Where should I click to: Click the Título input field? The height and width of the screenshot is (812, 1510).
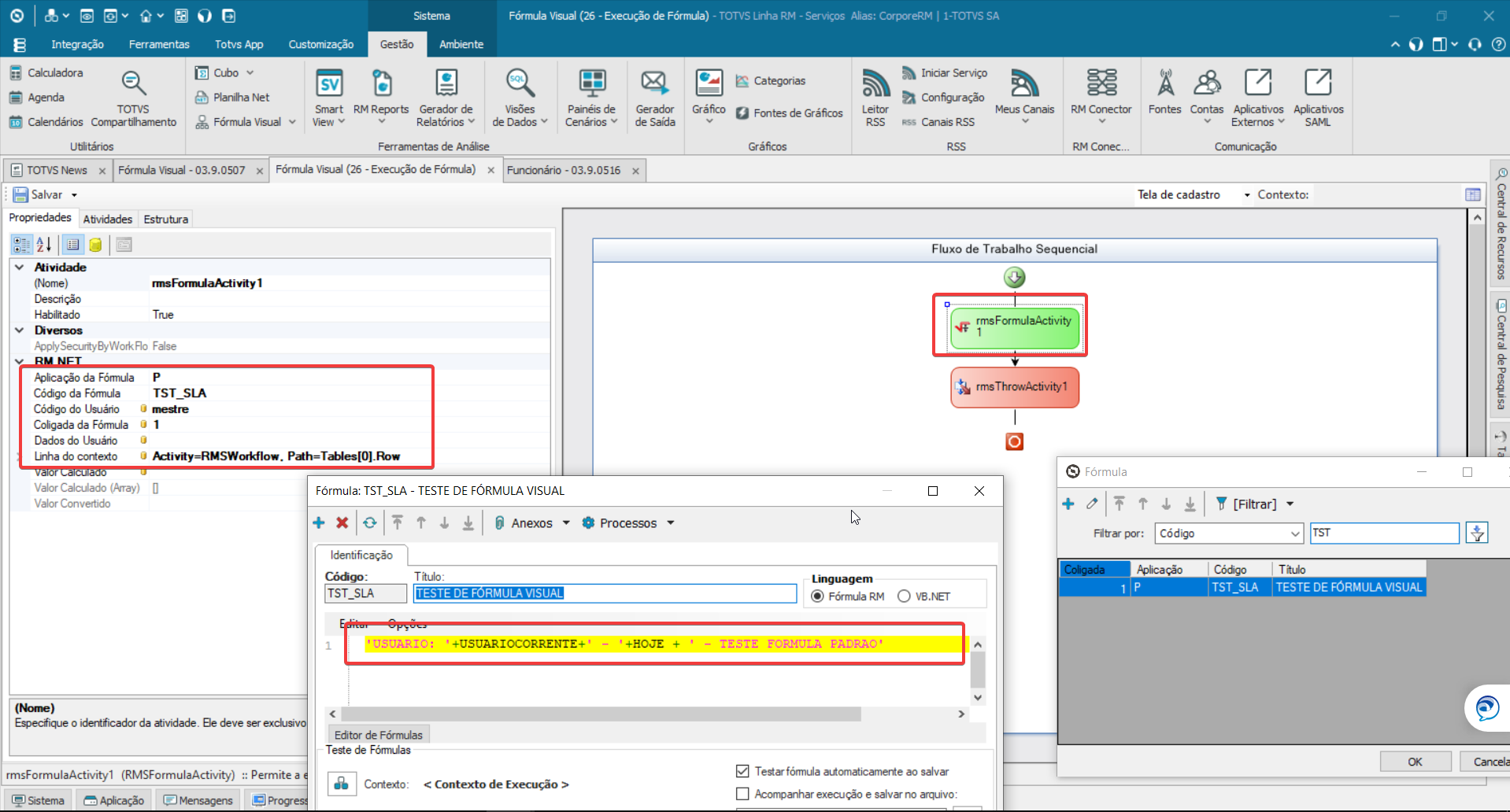click(x=605, y=593)
